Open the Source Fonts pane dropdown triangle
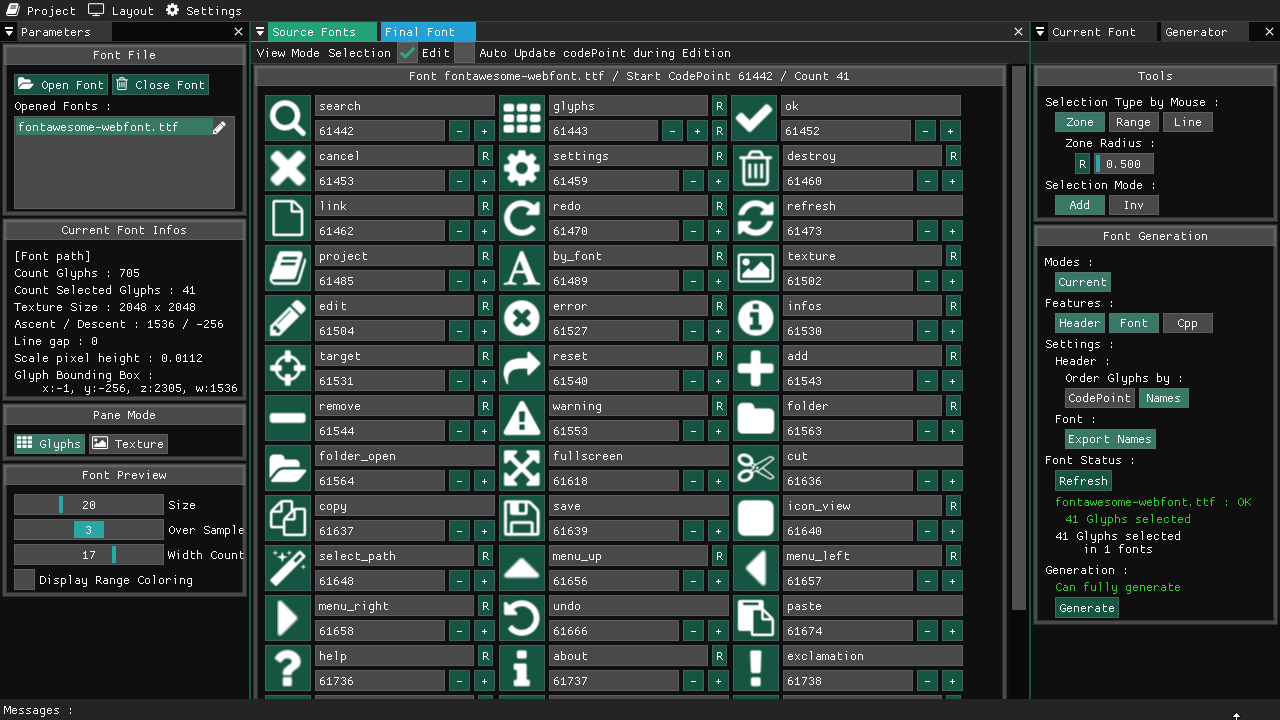1280x720 pixels. (260, 32)
